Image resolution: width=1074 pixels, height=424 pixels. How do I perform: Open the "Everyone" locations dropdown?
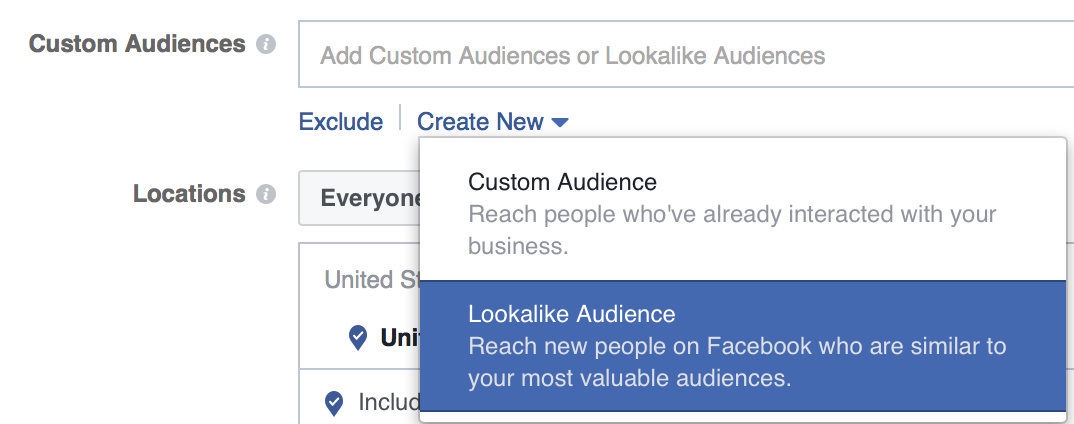pyautogui.click(x=360, y=198)
